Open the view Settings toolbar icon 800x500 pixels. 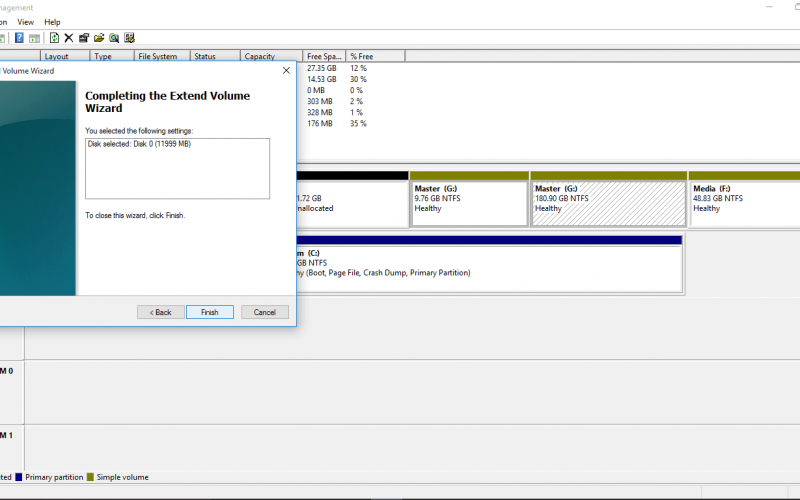pos(129,38)
